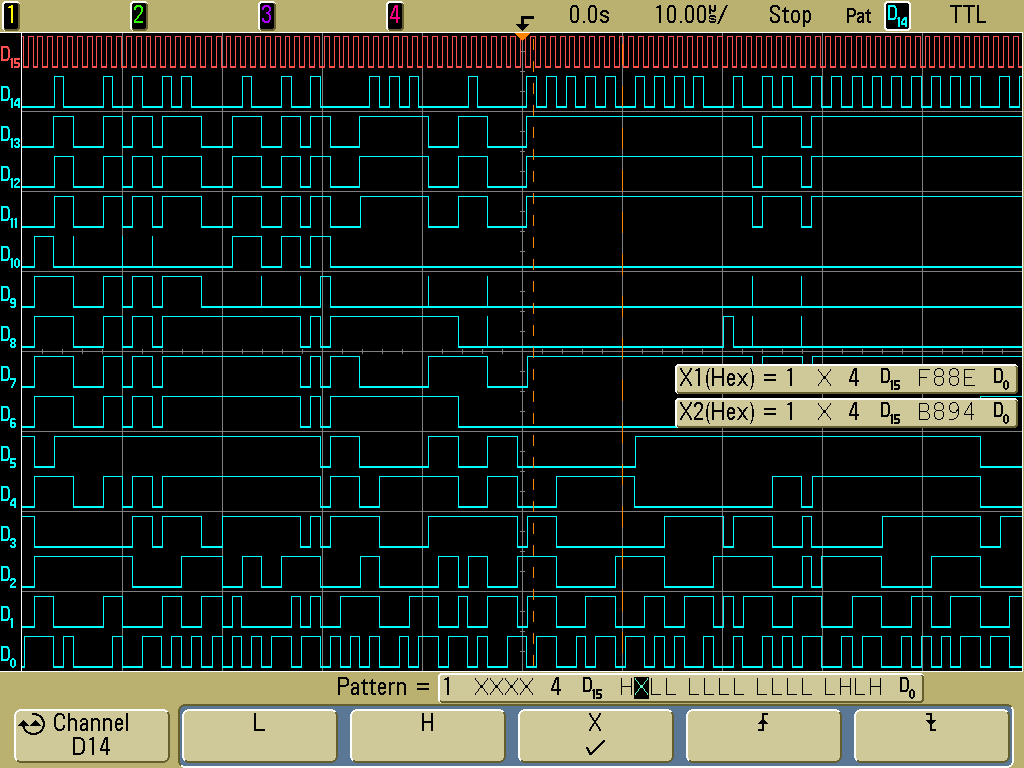Click the X1(Hex) cursor readout box
This screenshot has height=768, width=1024.
(846, 380)
